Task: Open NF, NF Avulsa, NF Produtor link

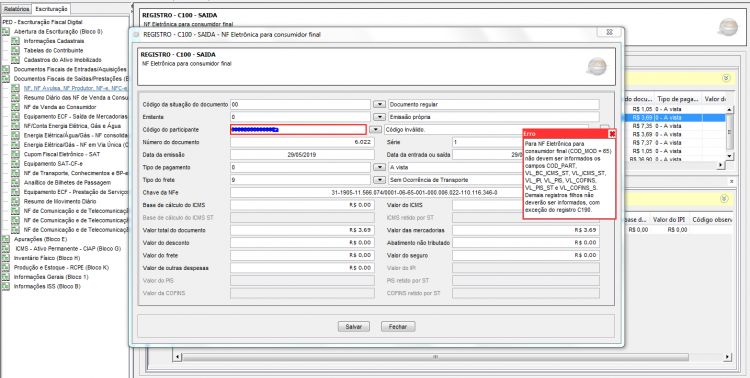Action: (x=76, y=89)
